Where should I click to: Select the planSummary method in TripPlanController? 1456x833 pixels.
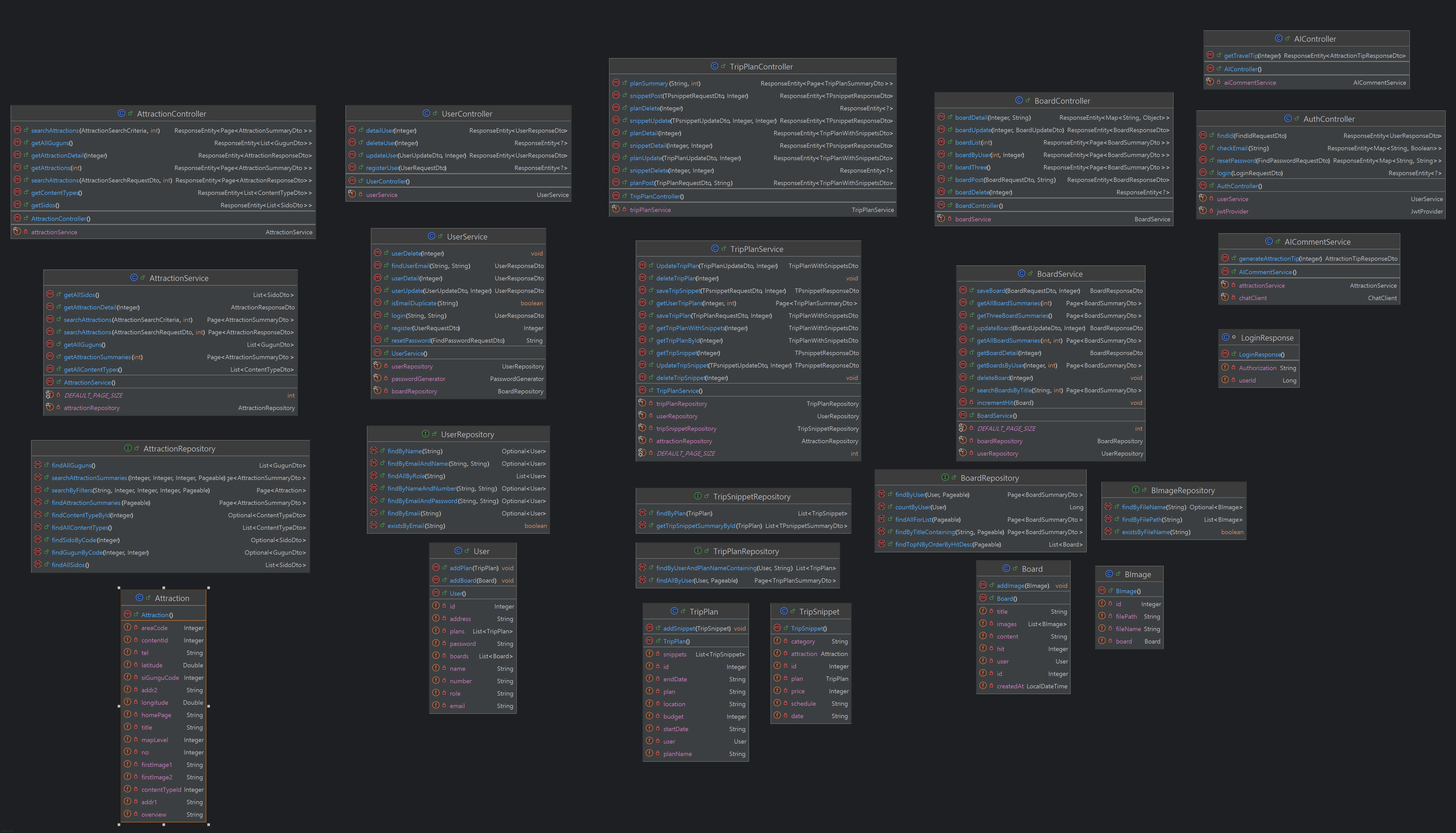752,83
